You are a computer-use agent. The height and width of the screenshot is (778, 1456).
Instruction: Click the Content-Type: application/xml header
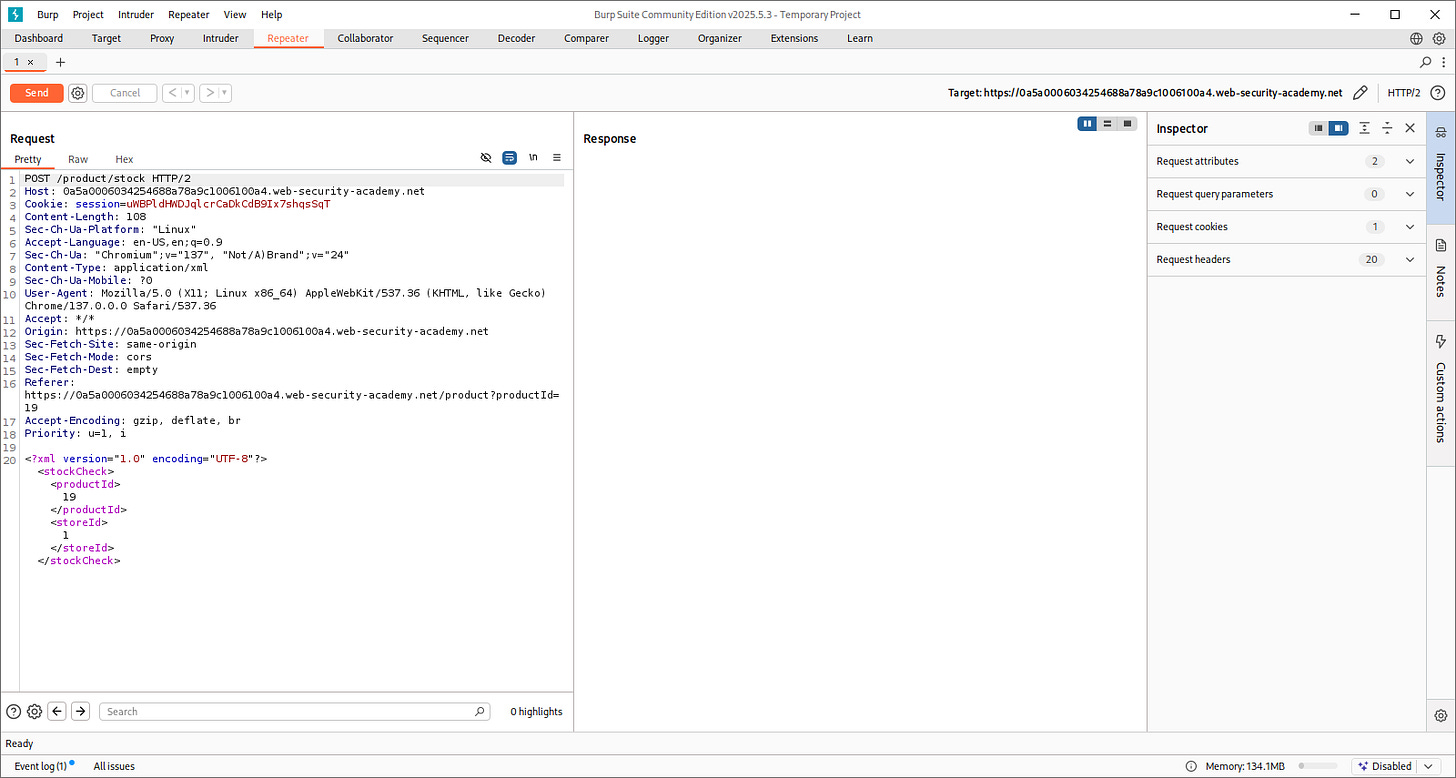coord(116,268)
